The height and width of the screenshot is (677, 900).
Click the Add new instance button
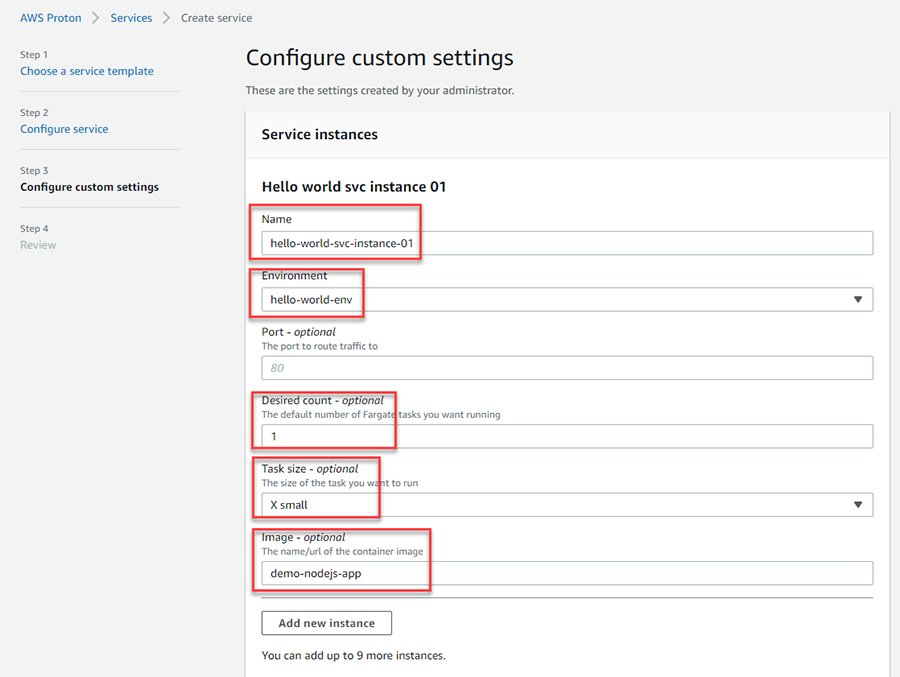pos(326,622)
